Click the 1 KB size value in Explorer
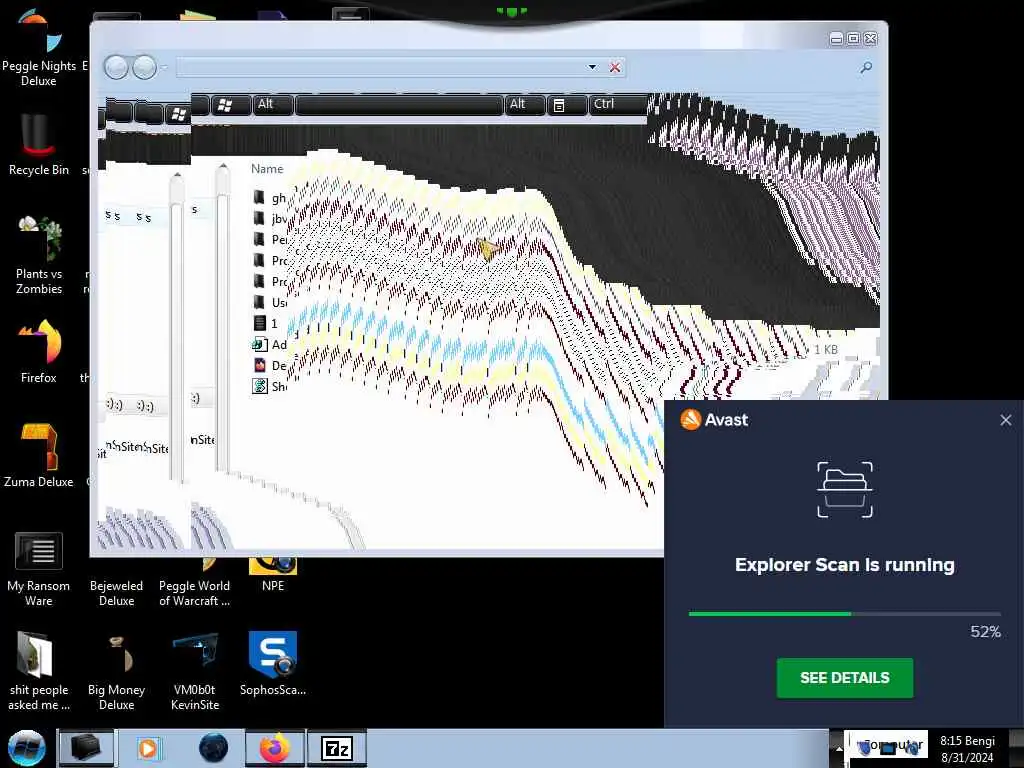This screenshot has height=768, width=1024. (825, 349)
